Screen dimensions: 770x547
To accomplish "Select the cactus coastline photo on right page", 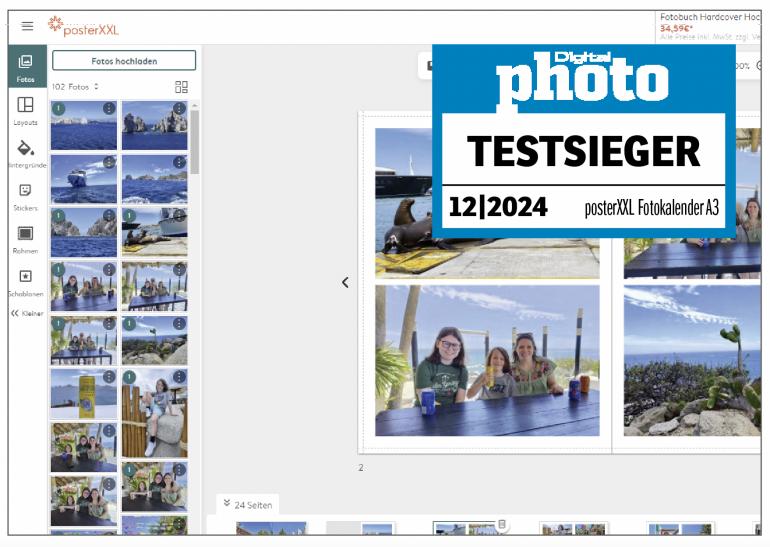I will click(692, 360).
